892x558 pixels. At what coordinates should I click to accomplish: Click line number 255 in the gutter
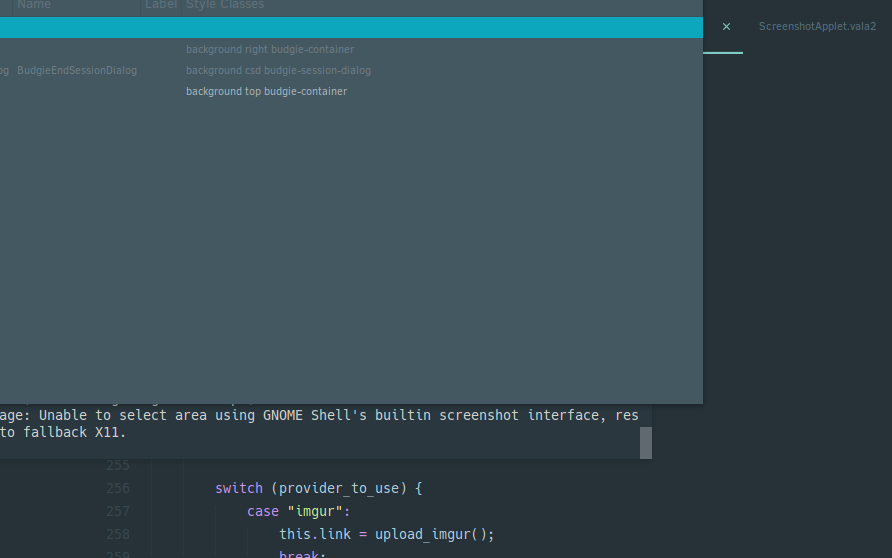coord(118,465)
